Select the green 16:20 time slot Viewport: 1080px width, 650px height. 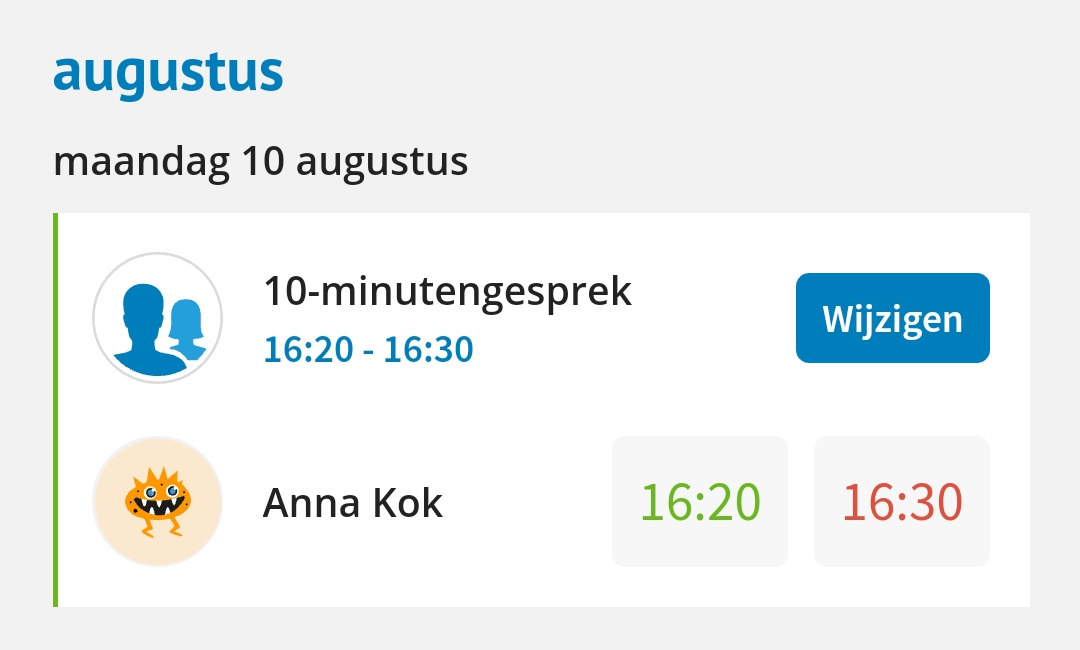click(x=700, y=501)
